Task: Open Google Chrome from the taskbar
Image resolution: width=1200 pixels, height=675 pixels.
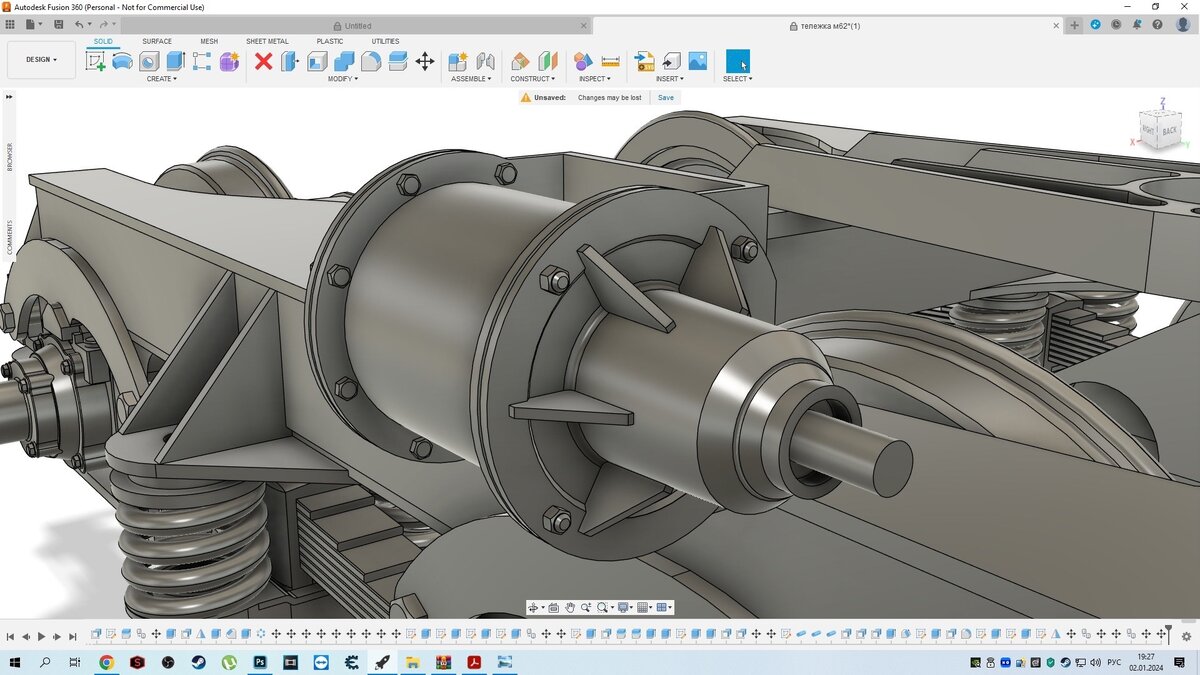Action: tap(106, 662)
